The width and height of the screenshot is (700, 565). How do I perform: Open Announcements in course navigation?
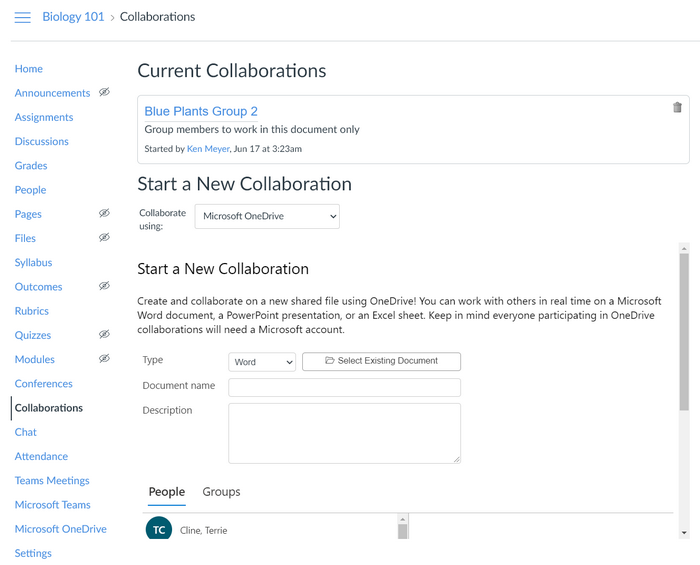click(52, 93)
